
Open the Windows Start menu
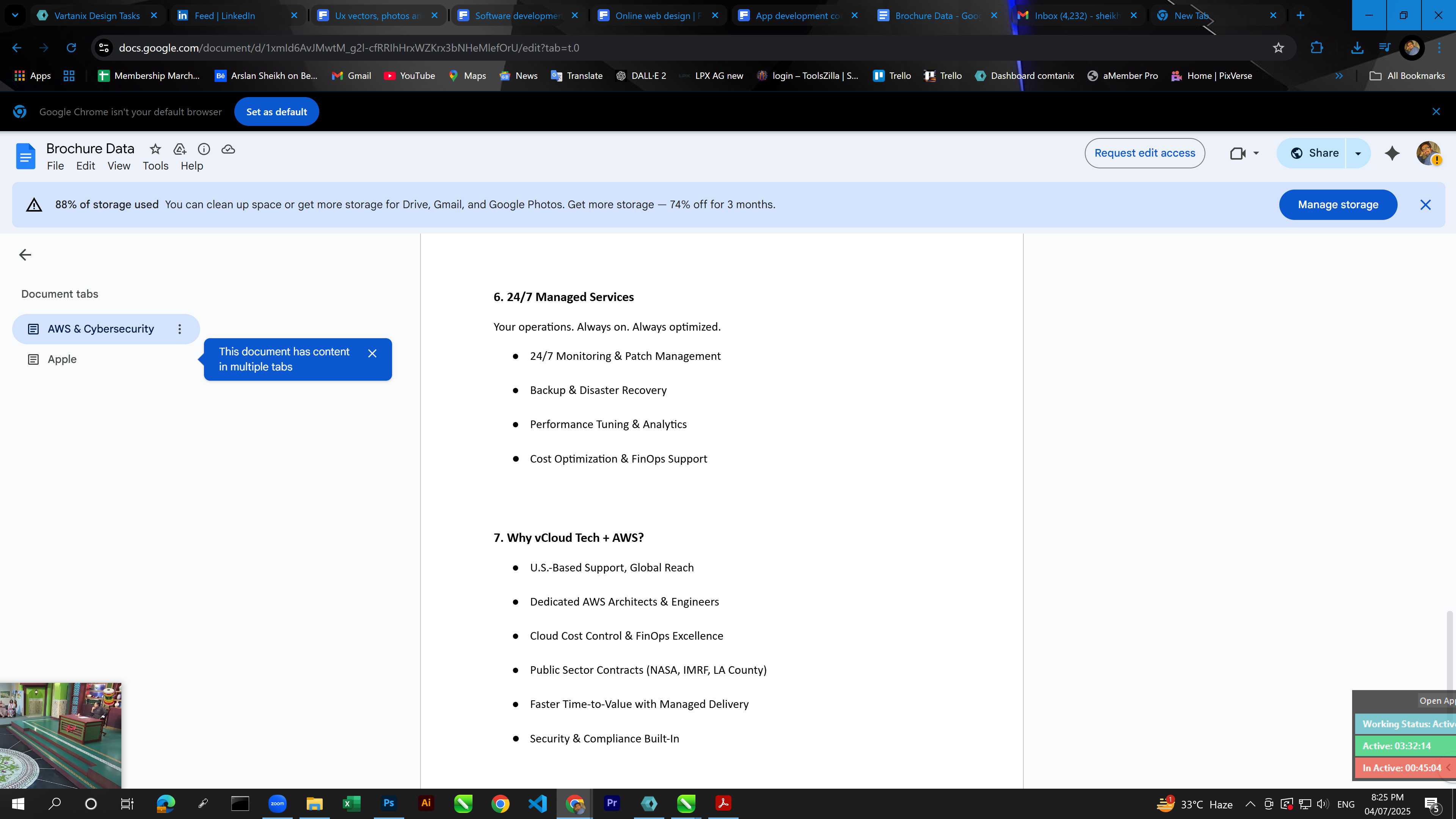(17, 804)
